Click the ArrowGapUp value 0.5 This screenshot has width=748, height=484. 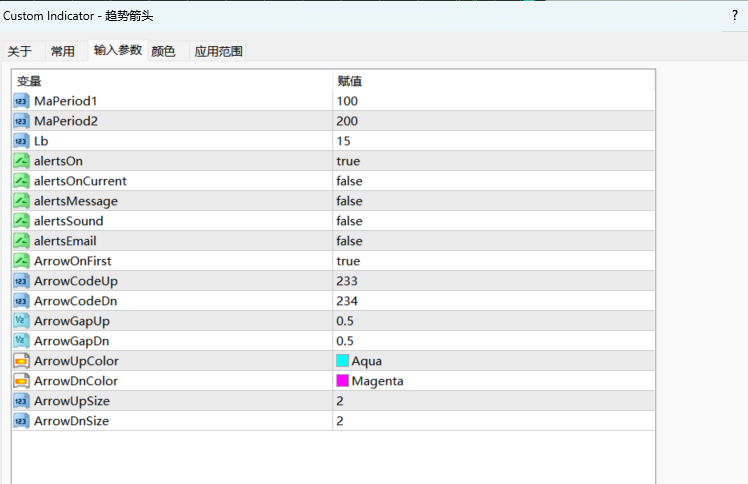[x=345, y=321]
